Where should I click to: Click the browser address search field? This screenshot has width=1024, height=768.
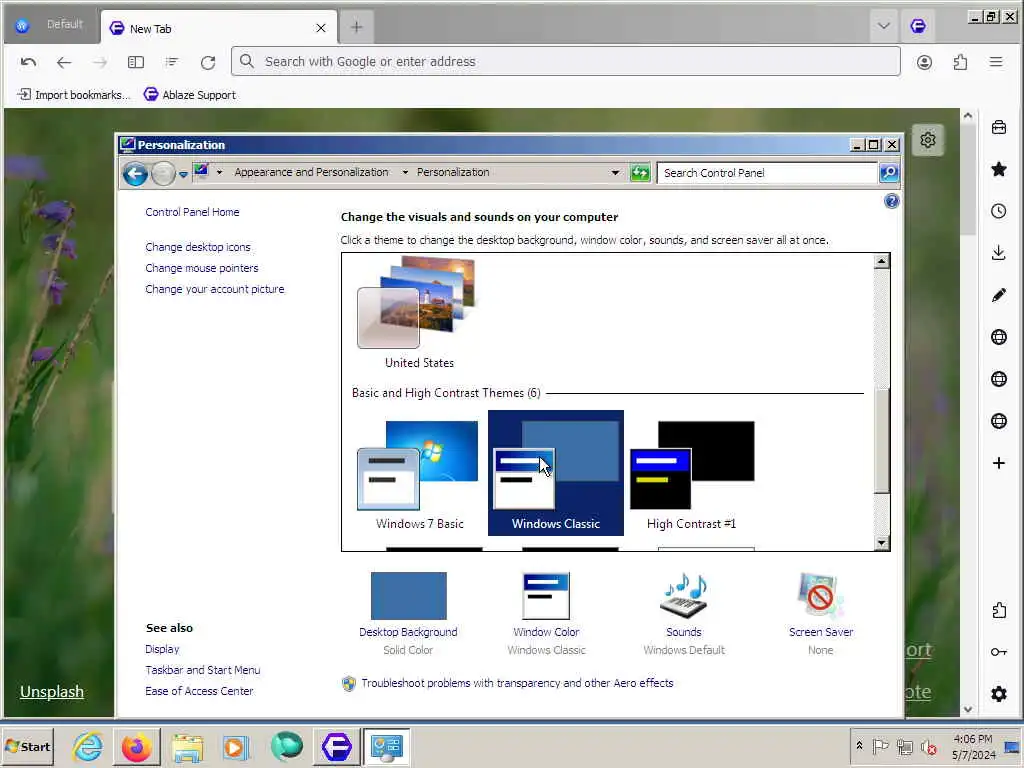566,61
